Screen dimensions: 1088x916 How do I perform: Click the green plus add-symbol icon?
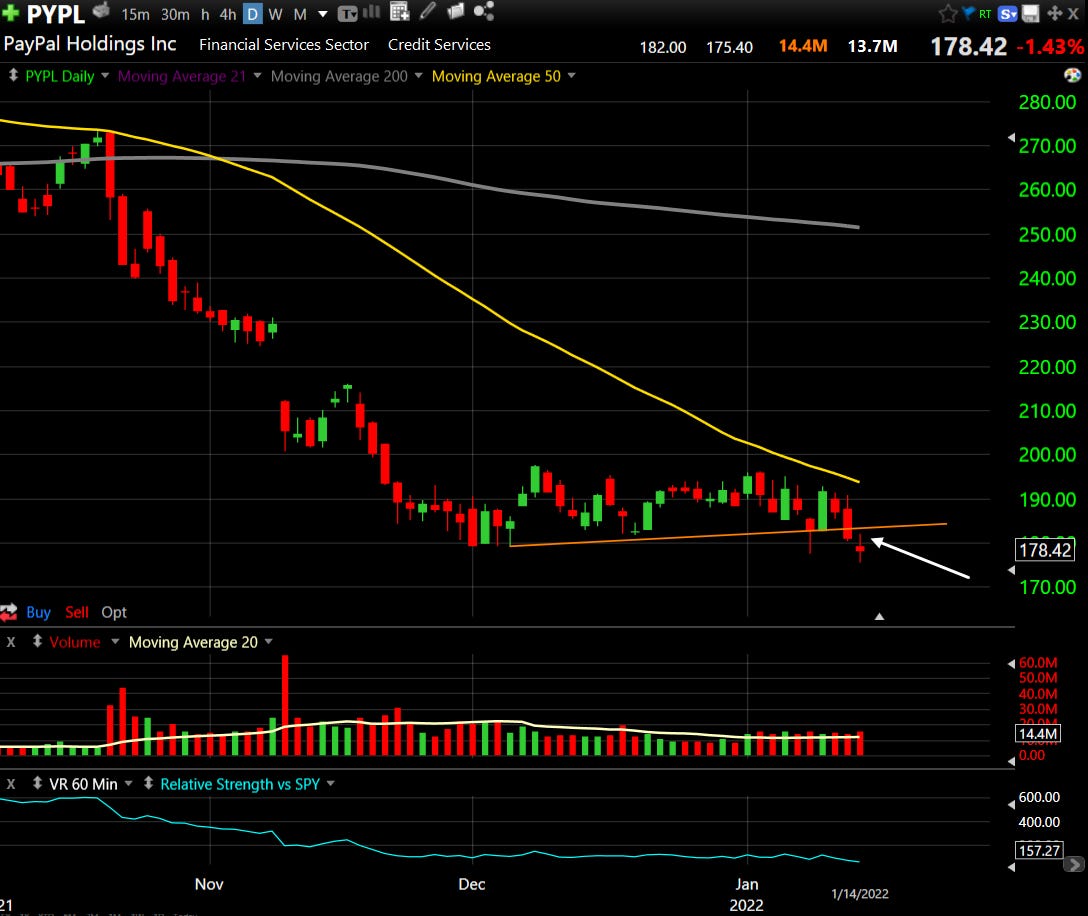coord(10,12)
